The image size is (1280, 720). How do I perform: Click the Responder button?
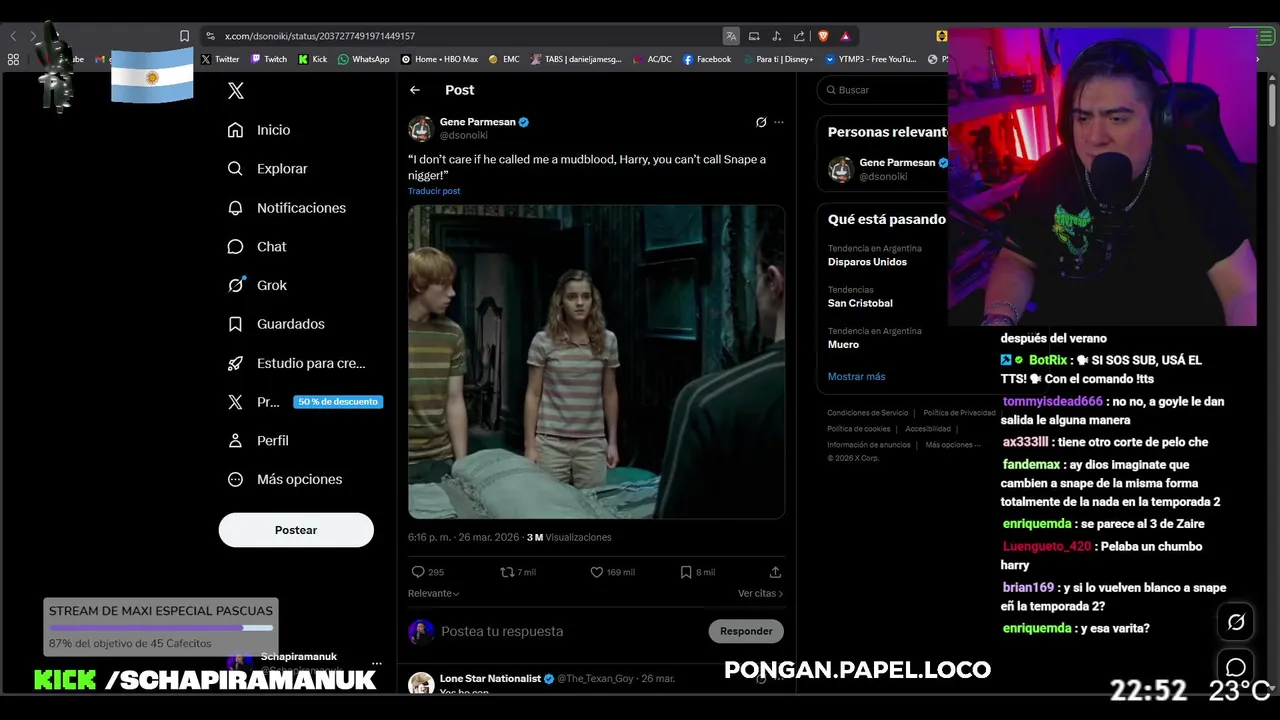pos(746,631)
